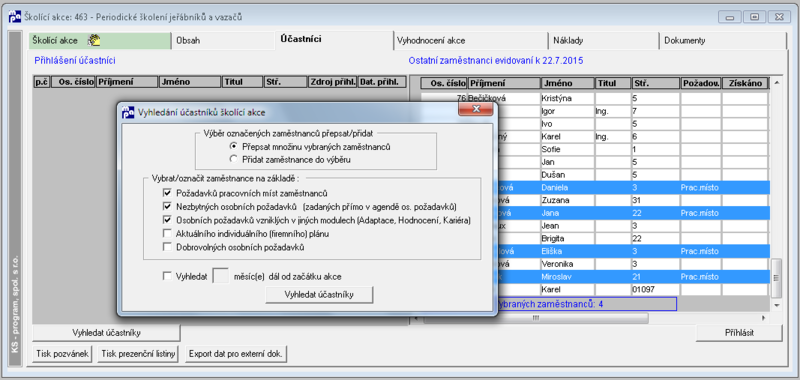Uncheck Osobních požadavků vzniklých v jiných modulech
This screenshot has width=800, height=380.
point(167,220)
